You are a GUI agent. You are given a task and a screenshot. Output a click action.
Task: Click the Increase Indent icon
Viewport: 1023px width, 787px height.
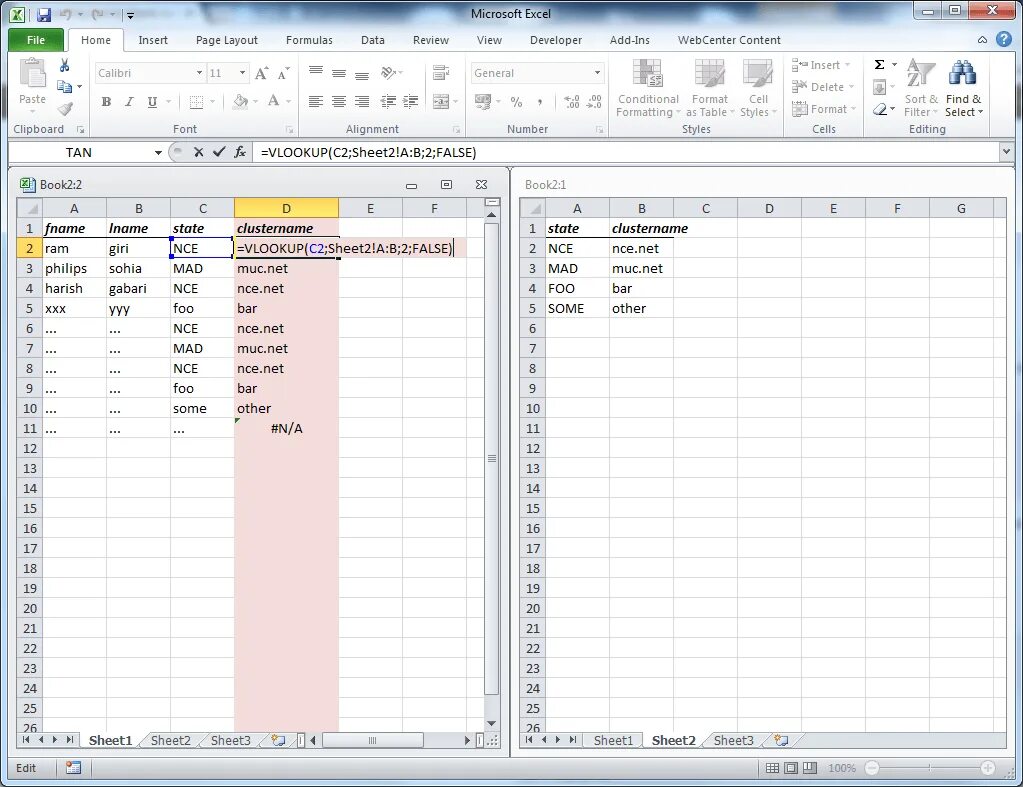click(x=410, y=102)
